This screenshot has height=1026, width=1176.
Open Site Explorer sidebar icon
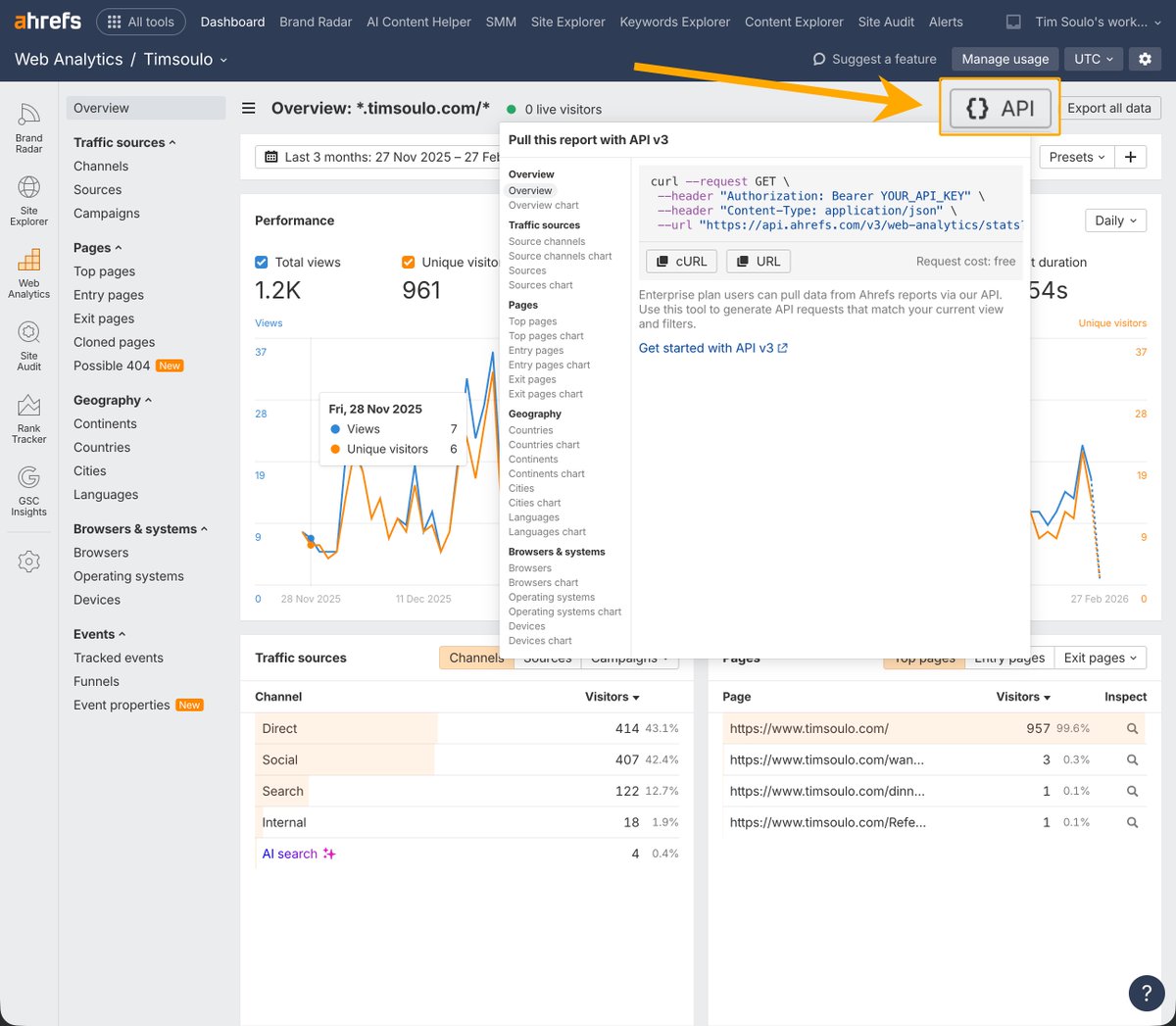(28, 201)
